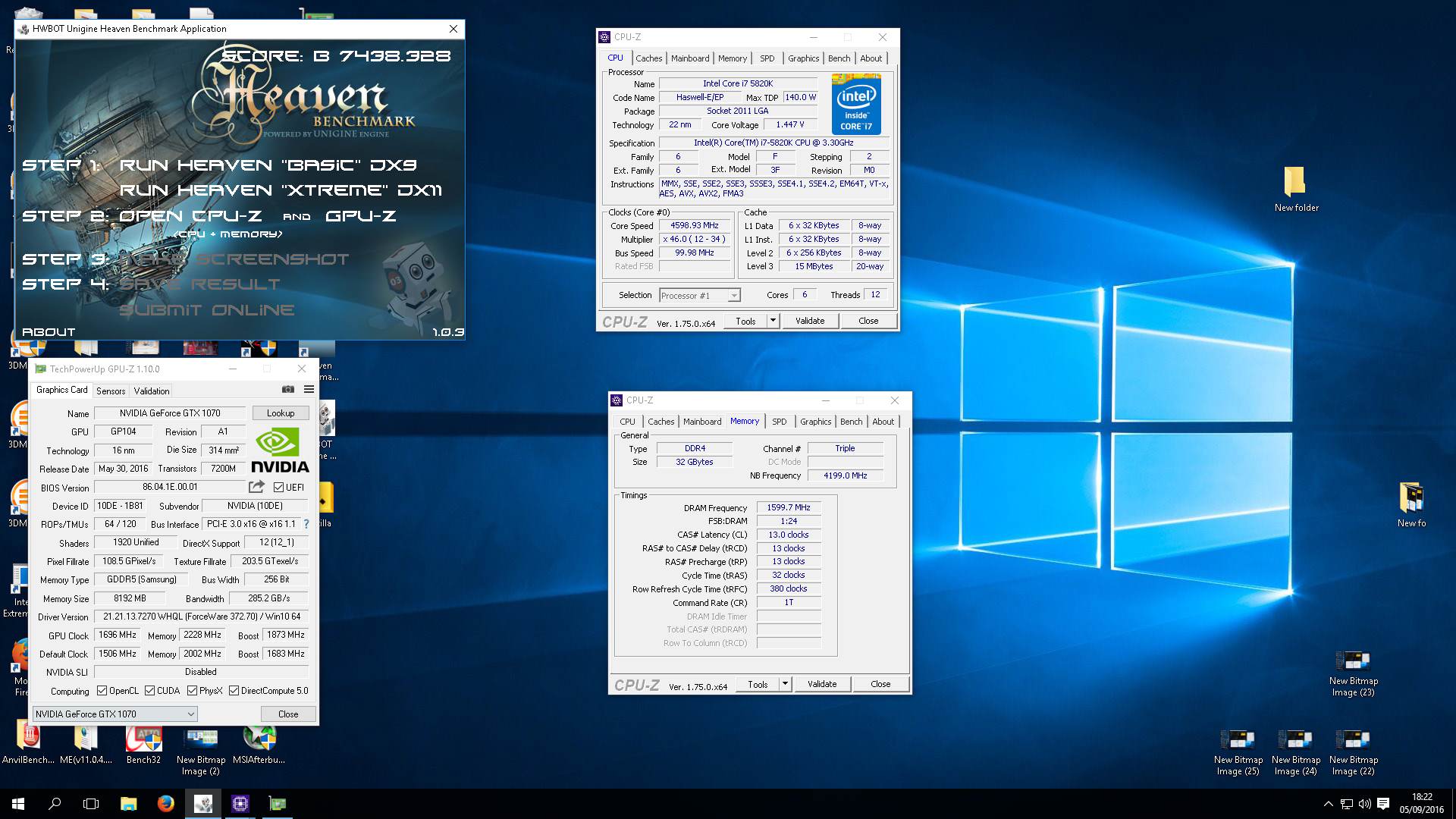This screenshot has width=1456, height=819.
Task: Toggle the OpenCL checkbox
Action: (x=102, y=691)
